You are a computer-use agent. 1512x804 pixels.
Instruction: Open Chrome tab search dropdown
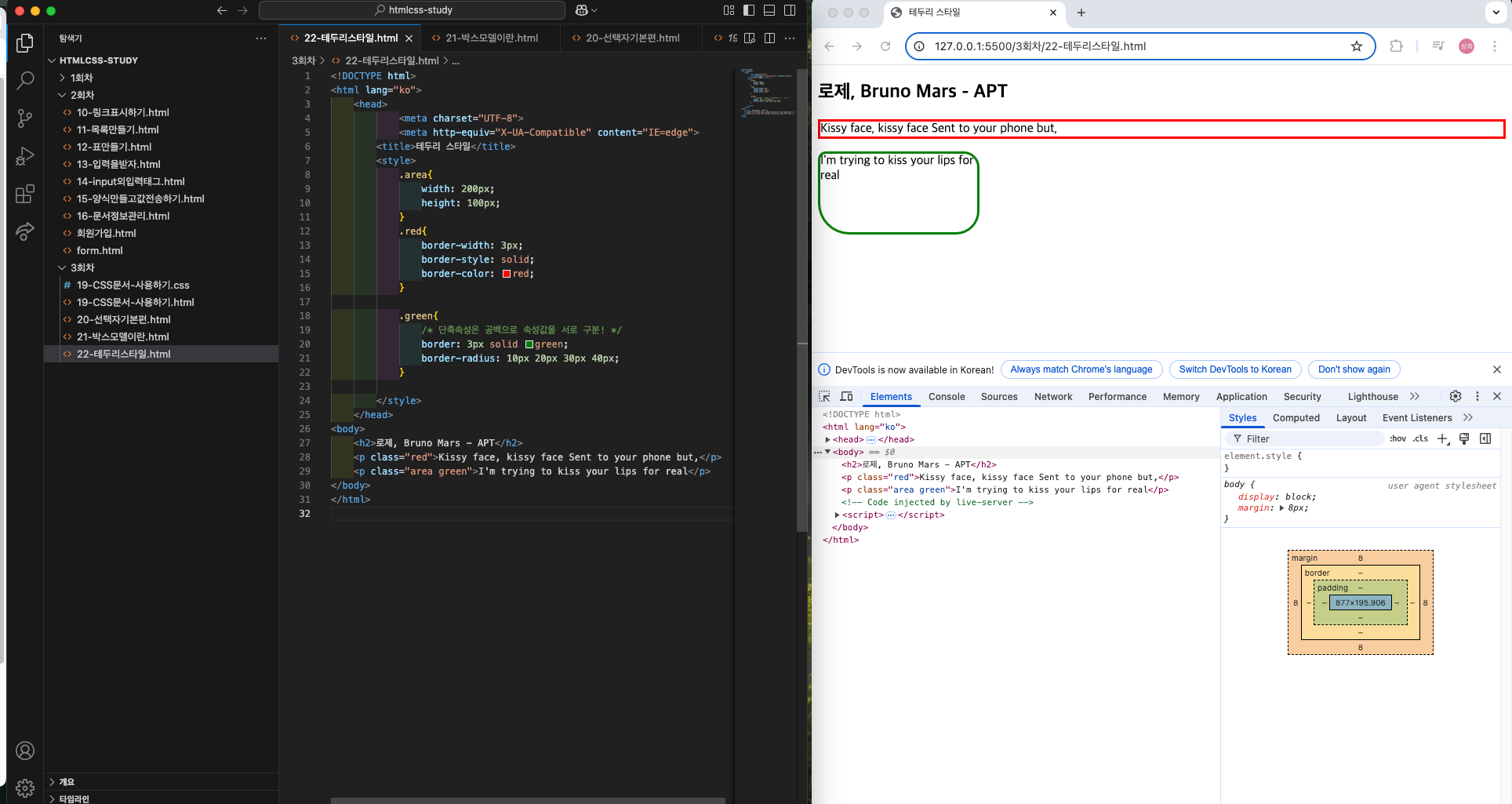point(1496,13)
